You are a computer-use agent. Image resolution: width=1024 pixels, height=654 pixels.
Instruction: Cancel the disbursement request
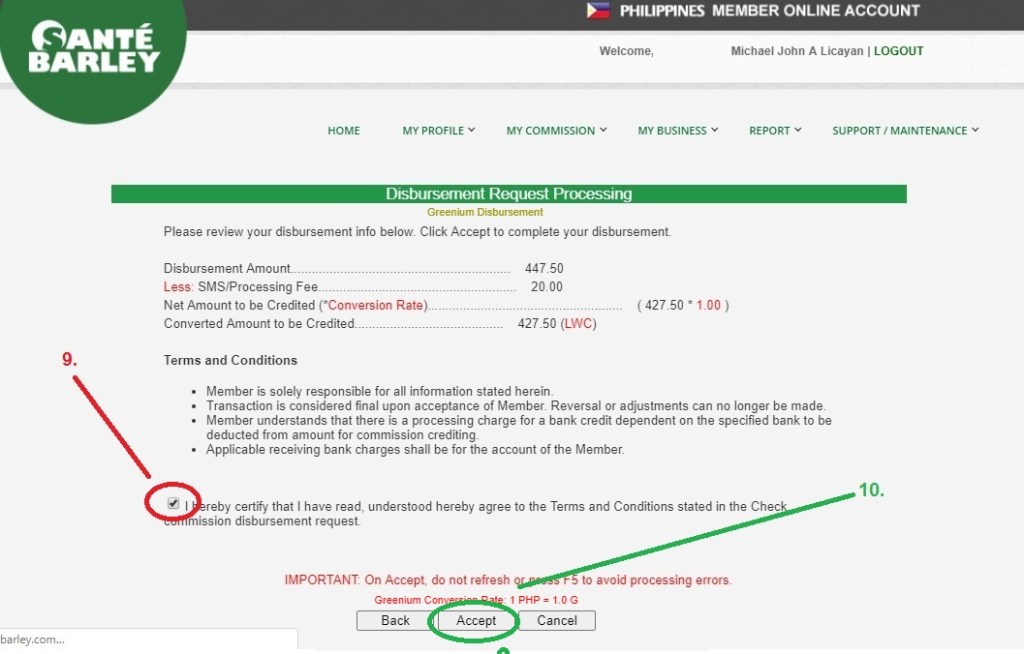tap(557, 620)
